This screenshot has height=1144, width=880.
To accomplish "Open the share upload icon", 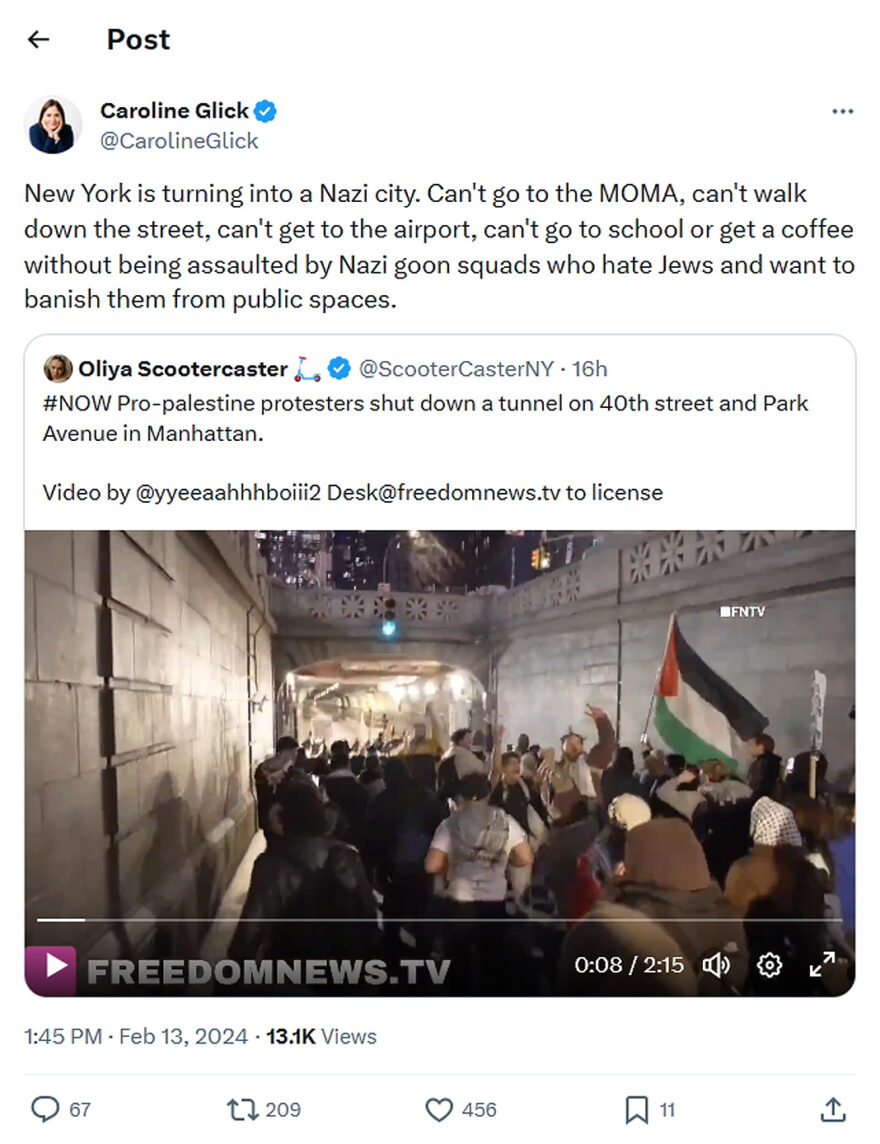I will tap(833, 1109).
